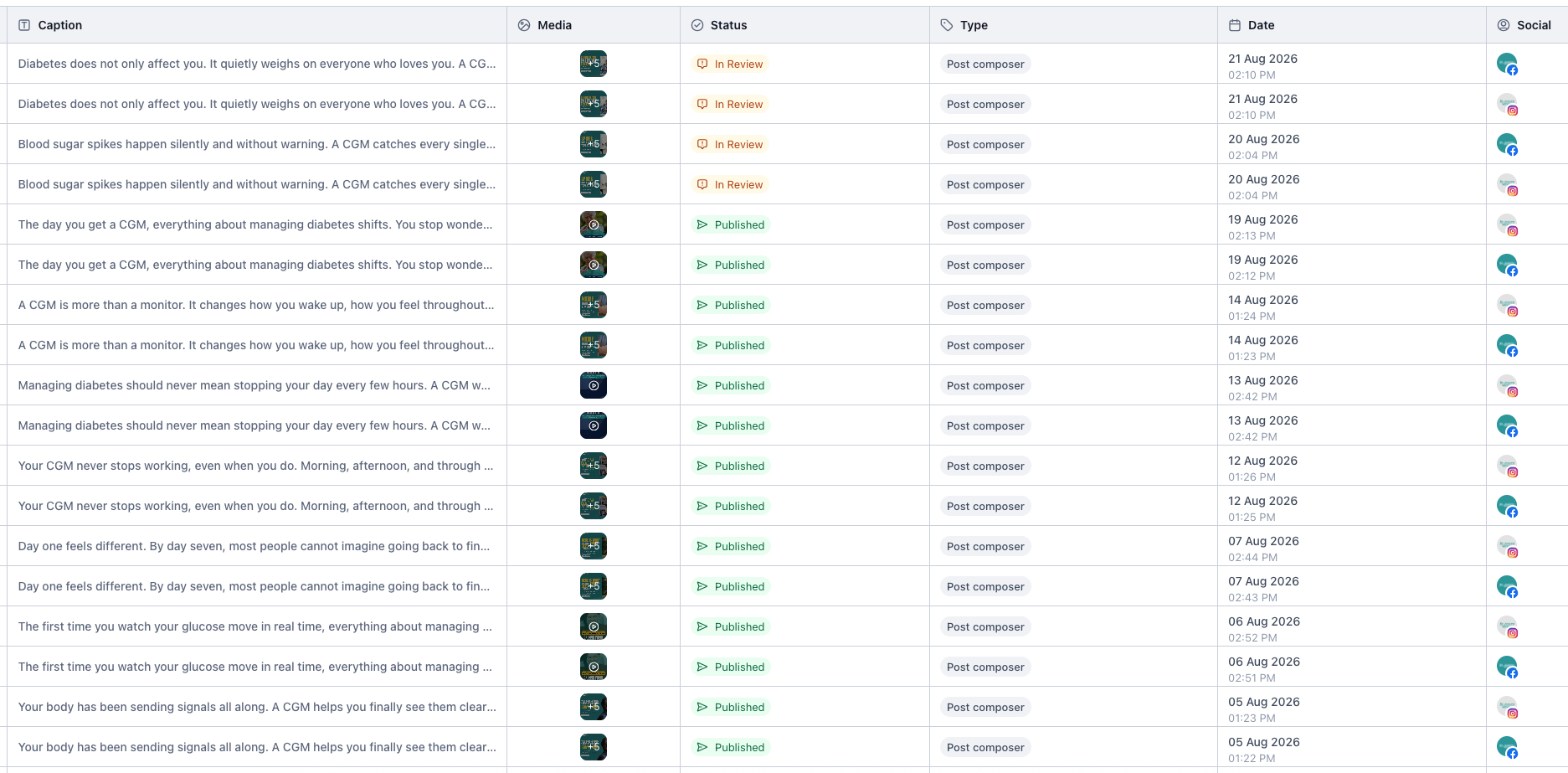Sort by the Status header label
This screenshot has width=1568, height=773.
[728, 25]
